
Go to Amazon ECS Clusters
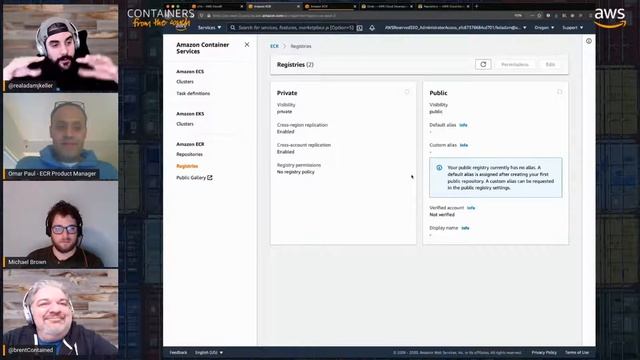(185, 82)
